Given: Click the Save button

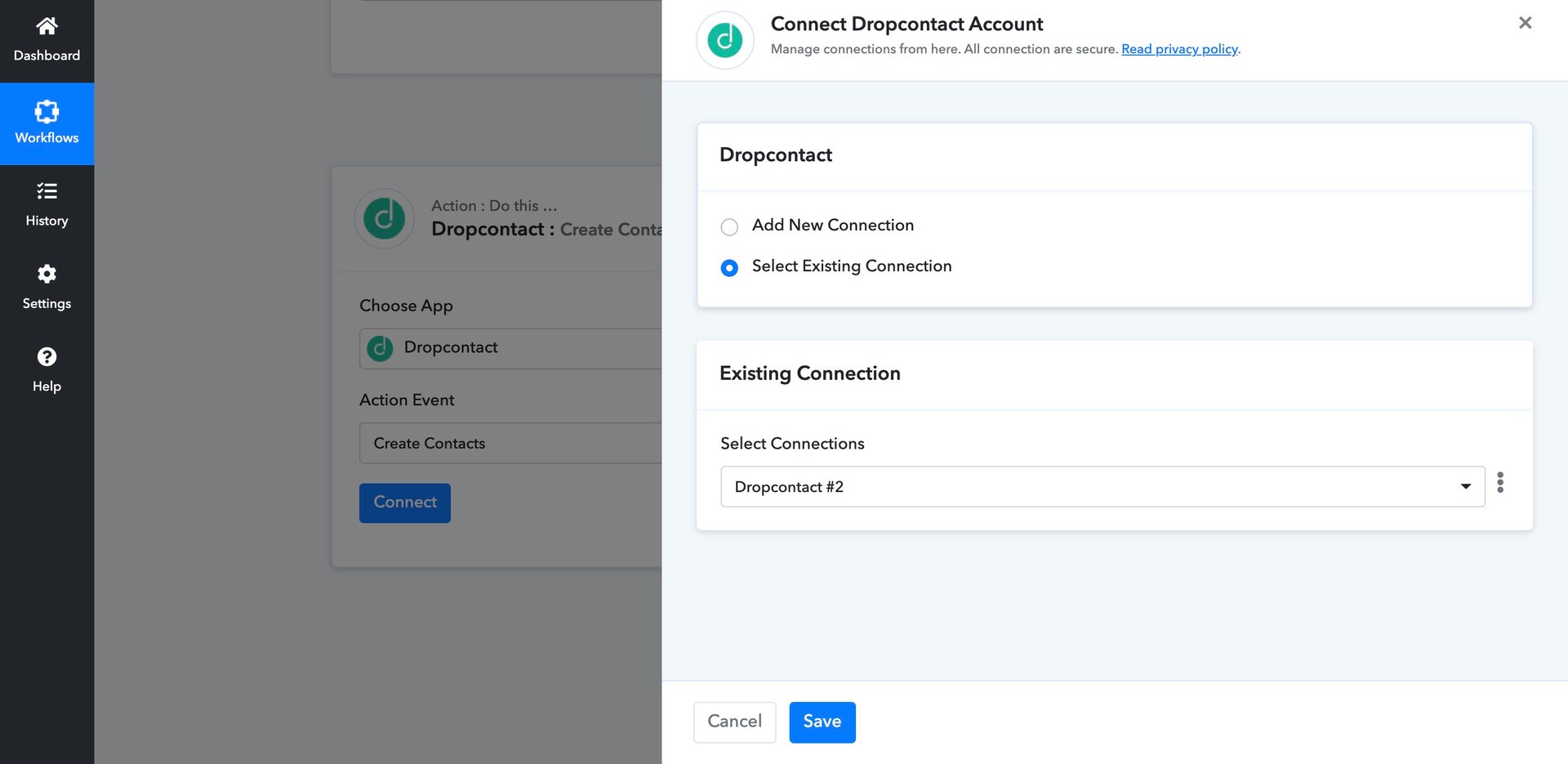Looking at the screenshot, I should [822, 722].
